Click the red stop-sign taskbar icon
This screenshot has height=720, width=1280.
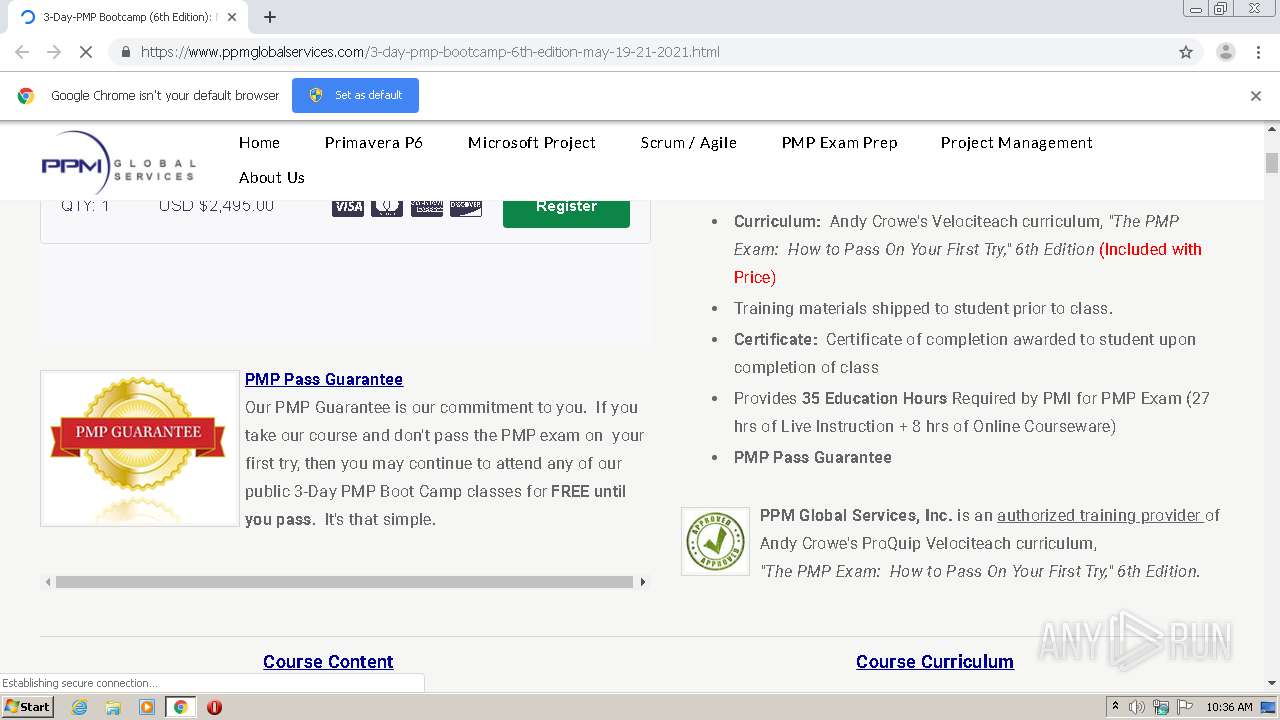[x=214, y=707]
